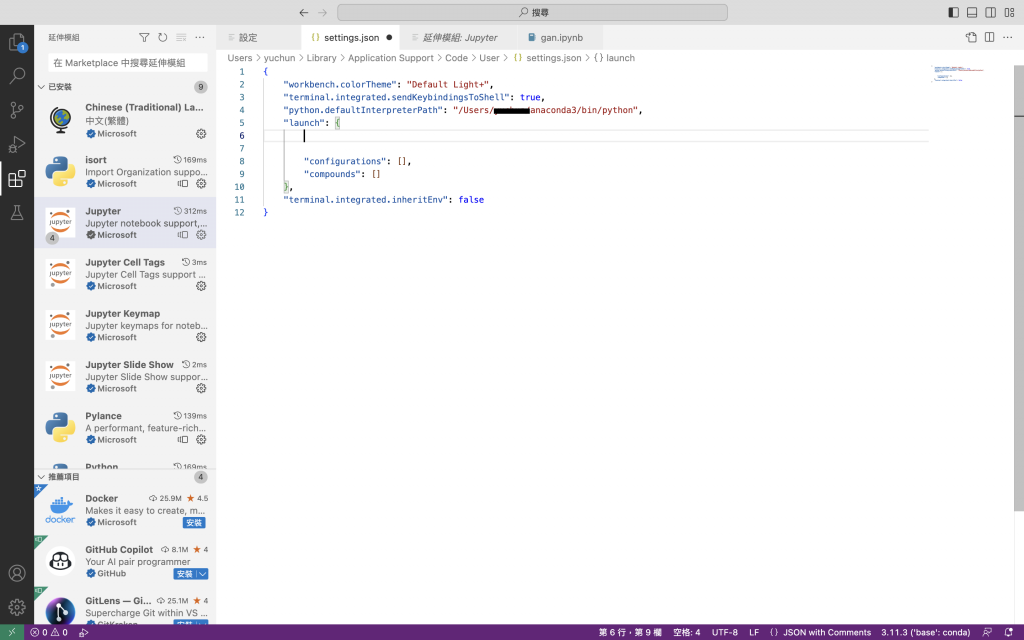
Task: Switch to the 延伸模組: Jupyter tab
Action: click(x=459, y=37)
